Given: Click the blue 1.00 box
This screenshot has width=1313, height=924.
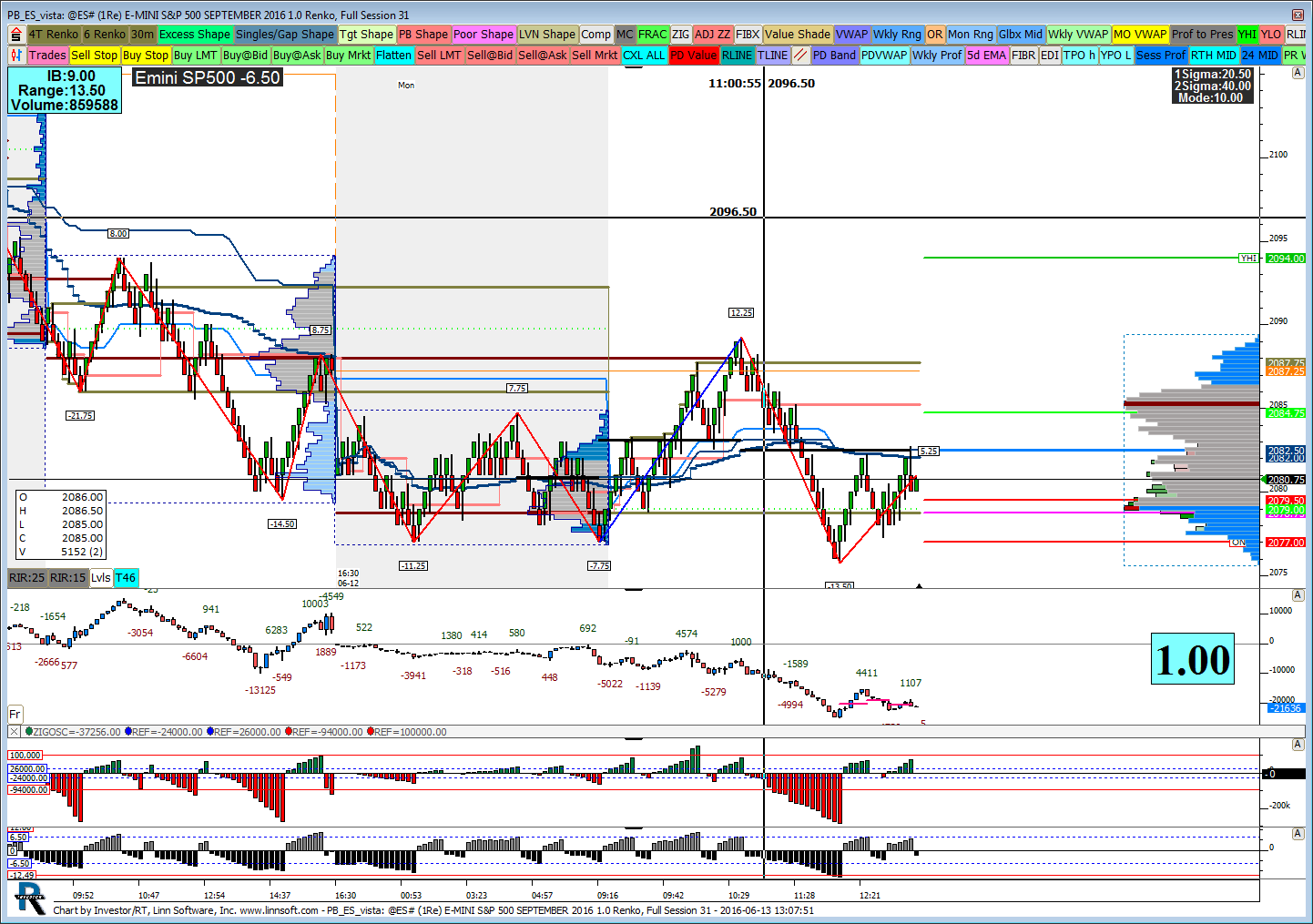Looking at the screenshot, I should click(x=1193, y=659).
